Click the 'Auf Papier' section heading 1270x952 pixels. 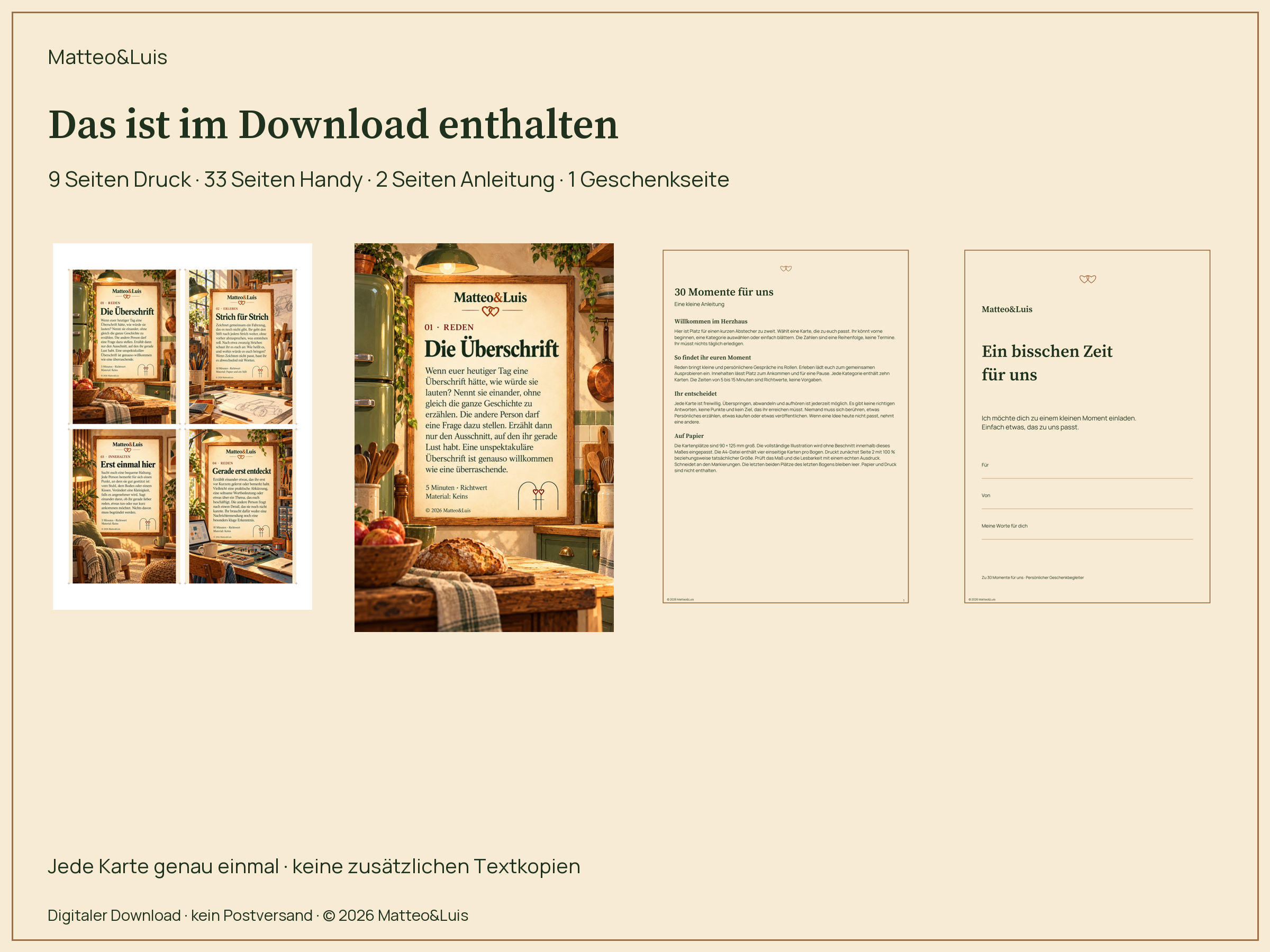(689, 436)
